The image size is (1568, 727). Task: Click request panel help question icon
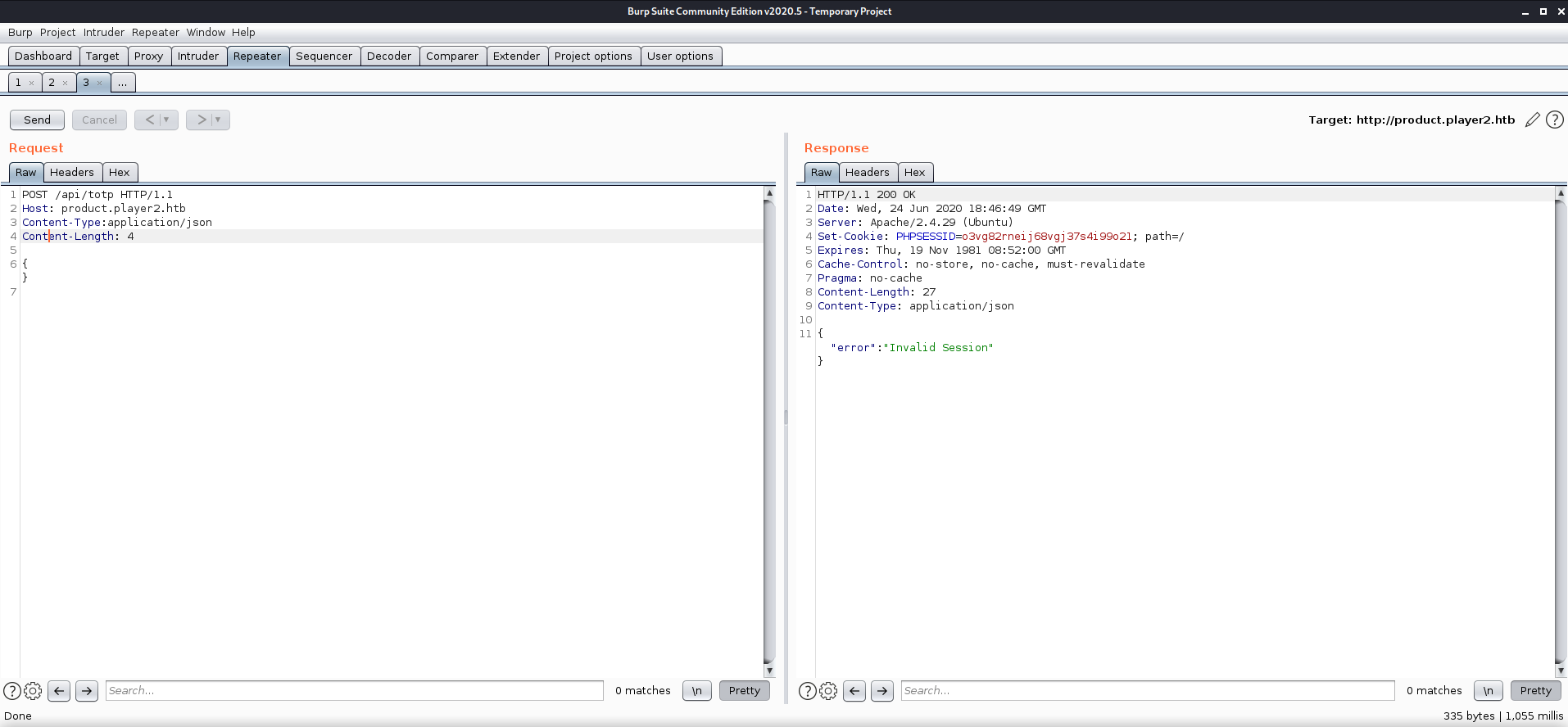[11, 691]
